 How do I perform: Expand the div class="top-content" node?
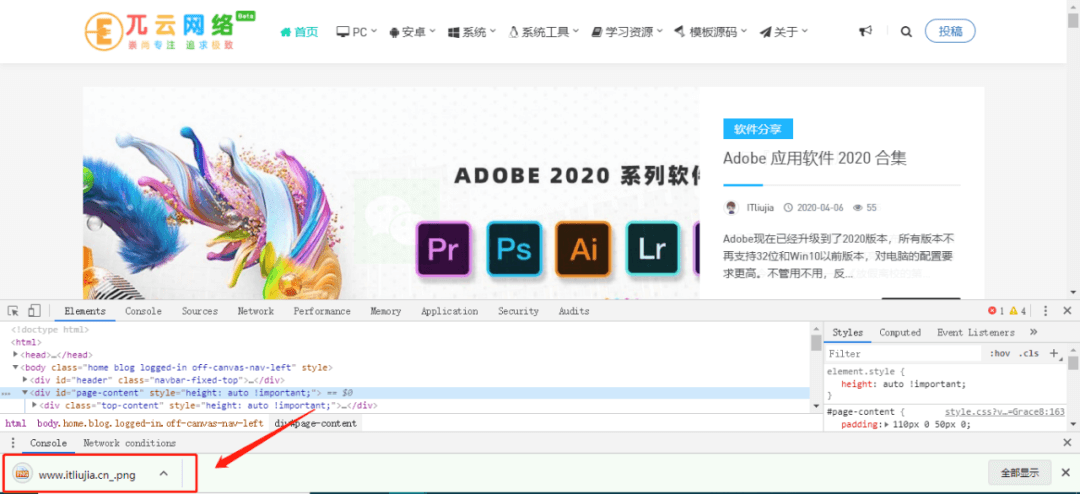(35, 405)
